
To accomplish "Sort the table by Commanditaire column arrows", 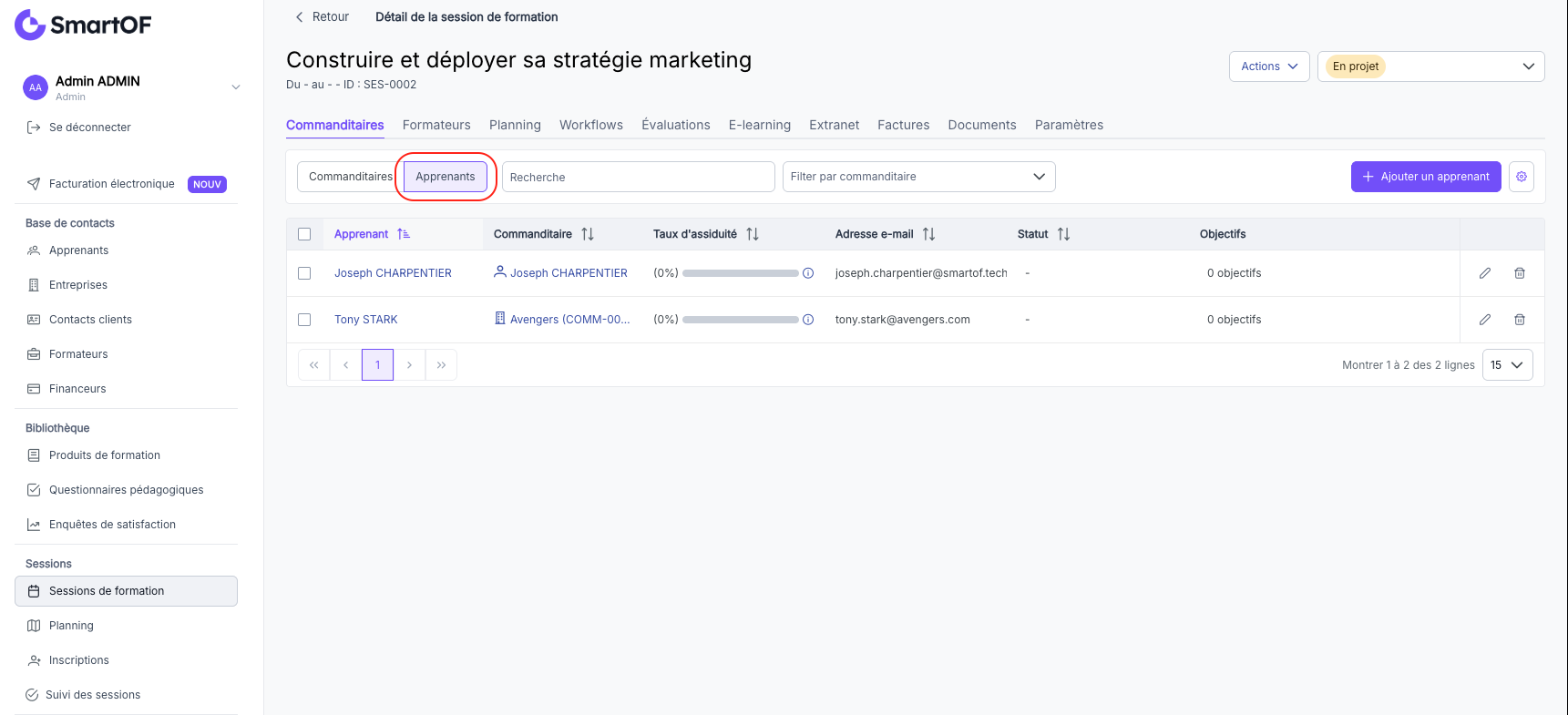I will [x=588, y=234].
